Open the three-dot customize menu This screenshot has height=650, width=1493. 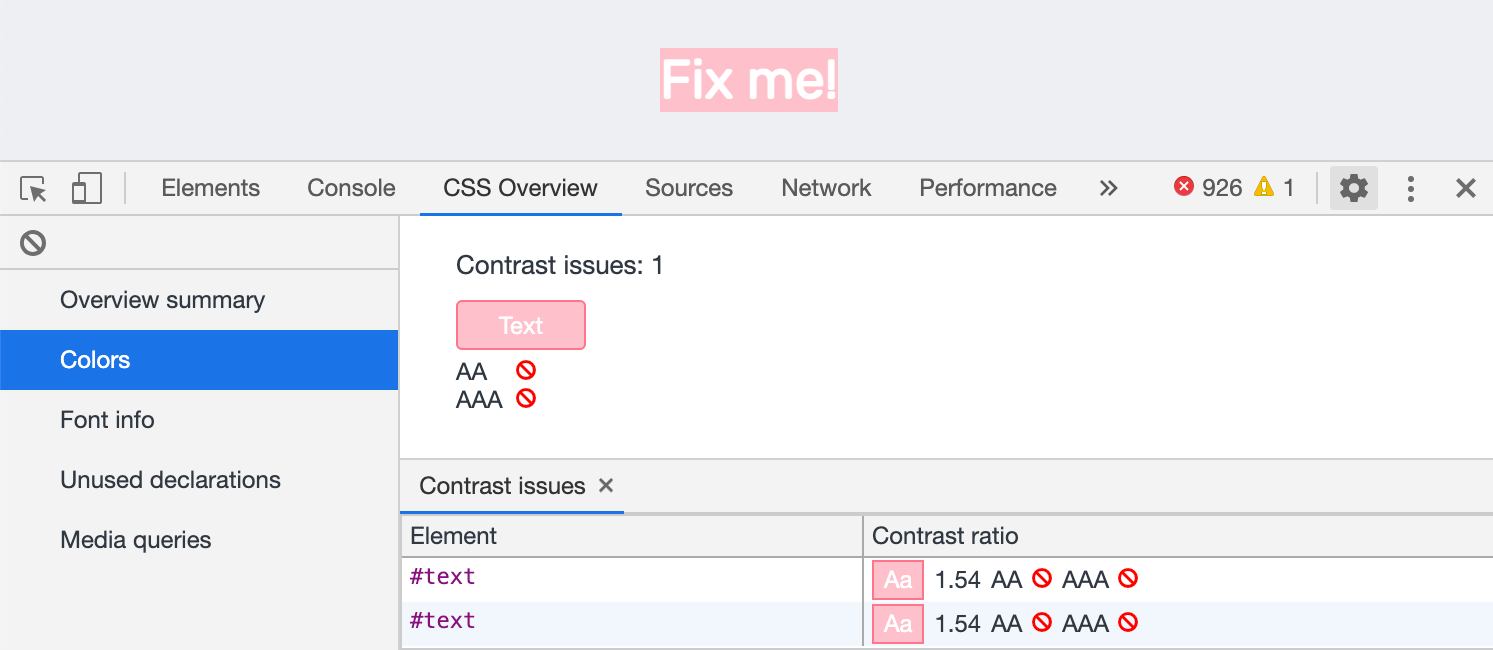click(x=1410, y=188)
